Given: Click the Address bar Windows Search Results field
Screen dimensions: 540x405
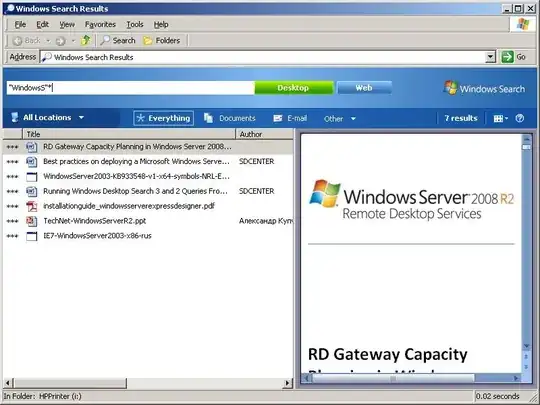Looking at the screenshot, I should click(262, 57).
